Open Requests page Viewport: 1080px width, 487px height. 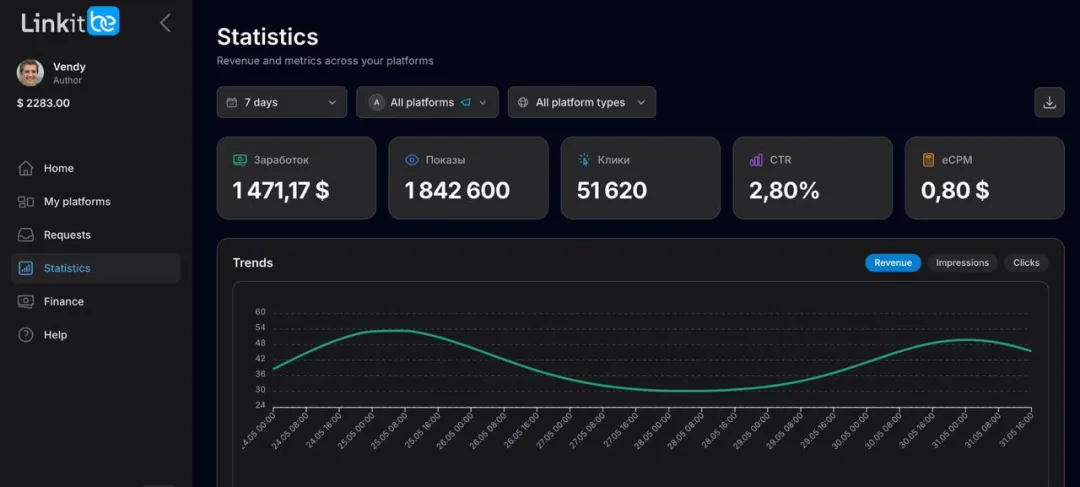(x=96, y=235)
